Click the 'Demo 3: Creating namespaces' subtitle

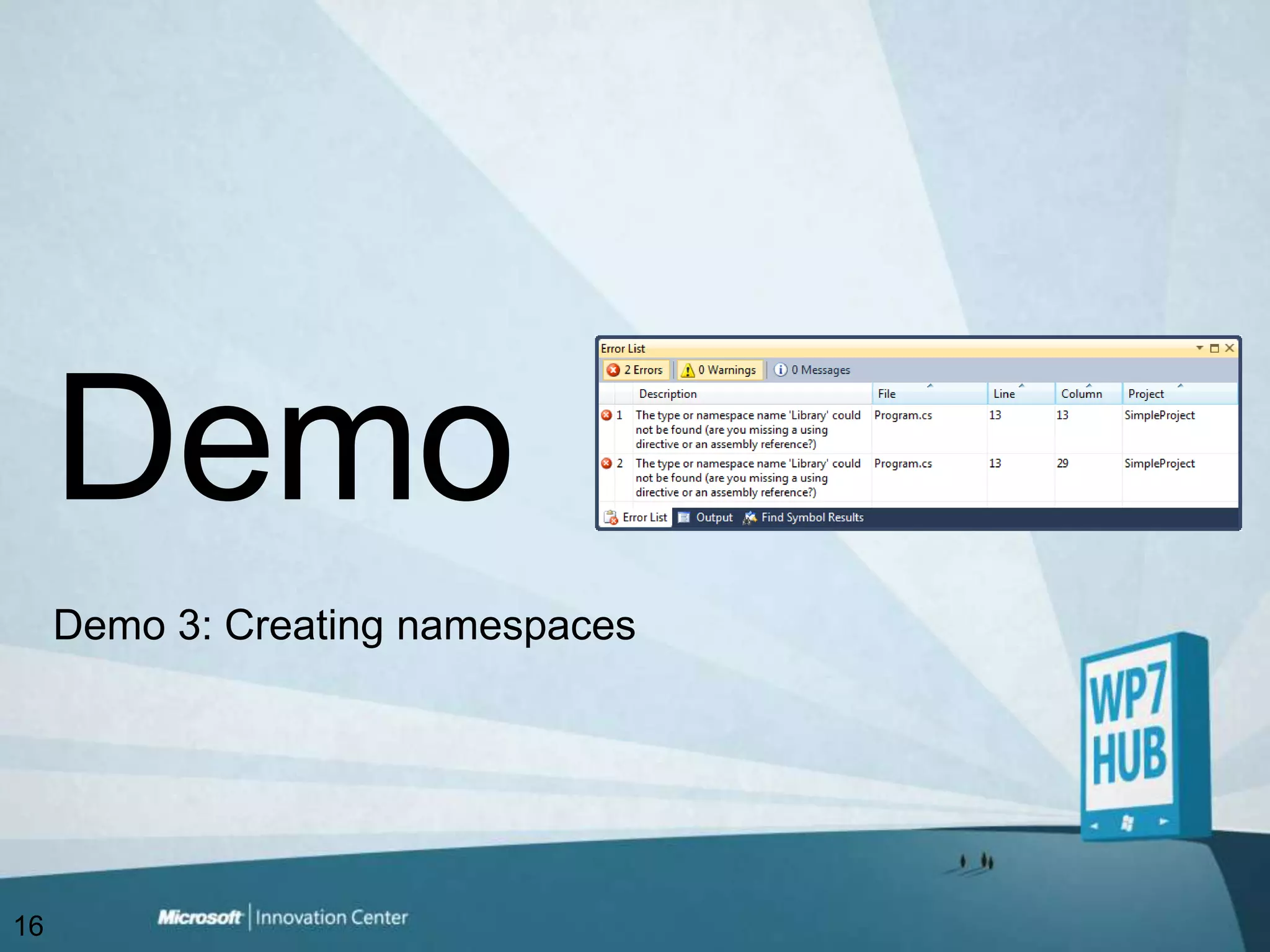tap(344, 625)
